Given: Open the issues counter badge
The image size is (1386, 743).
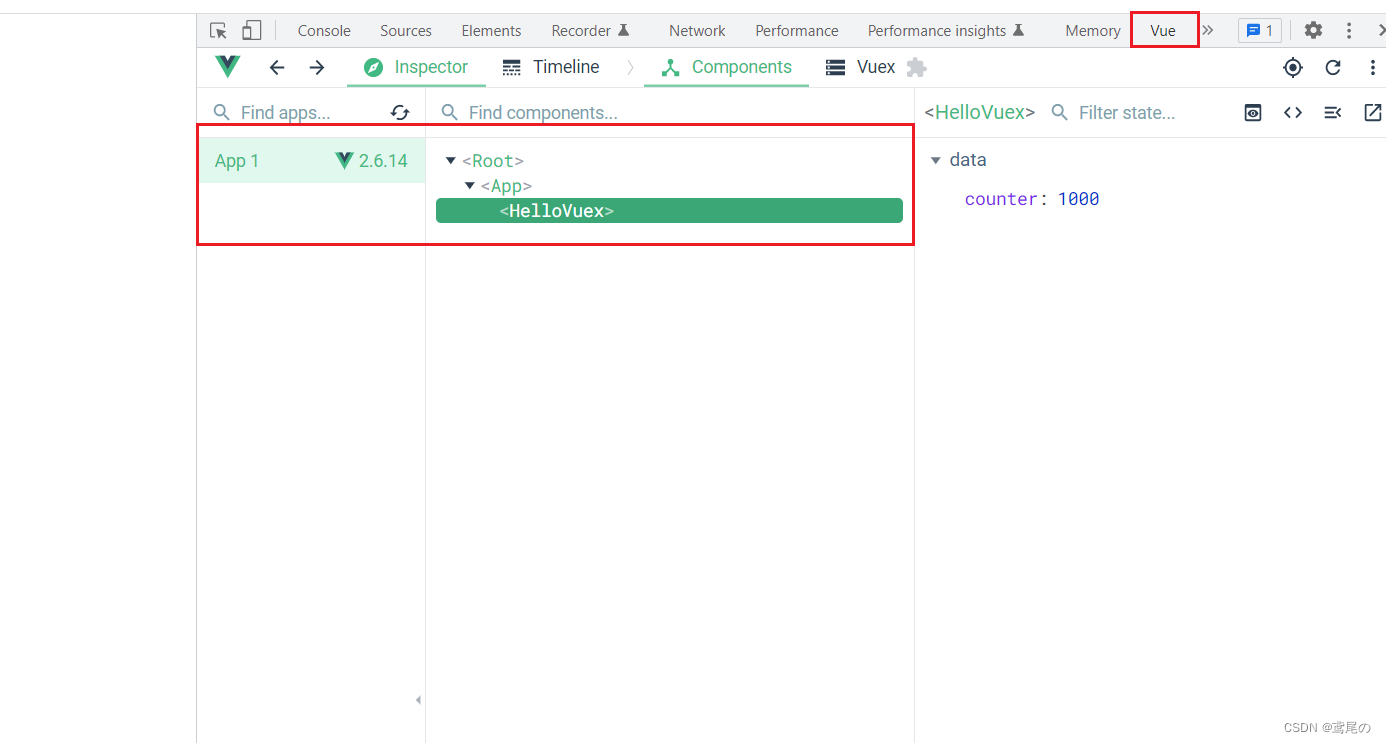Looking at the screenshot, I should (x=1259, y=31).
